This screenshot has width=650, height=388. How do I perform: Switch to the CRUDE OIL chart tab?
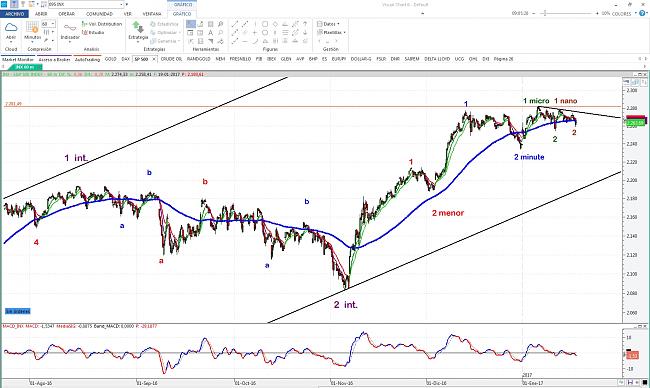pos(171,59)
